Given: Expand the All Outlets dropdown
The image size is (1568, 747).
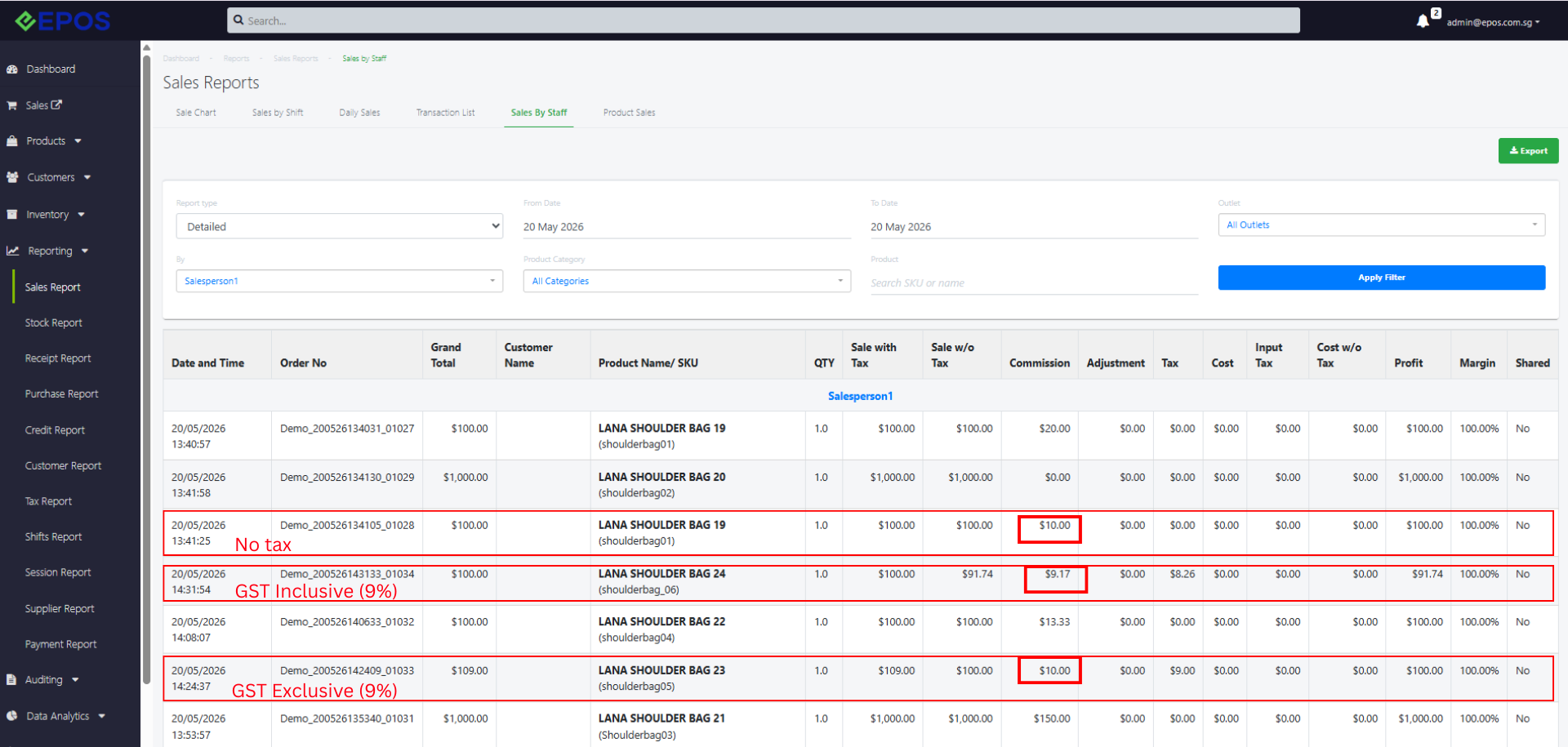Looking at the screenshot, I should 1382,225.
